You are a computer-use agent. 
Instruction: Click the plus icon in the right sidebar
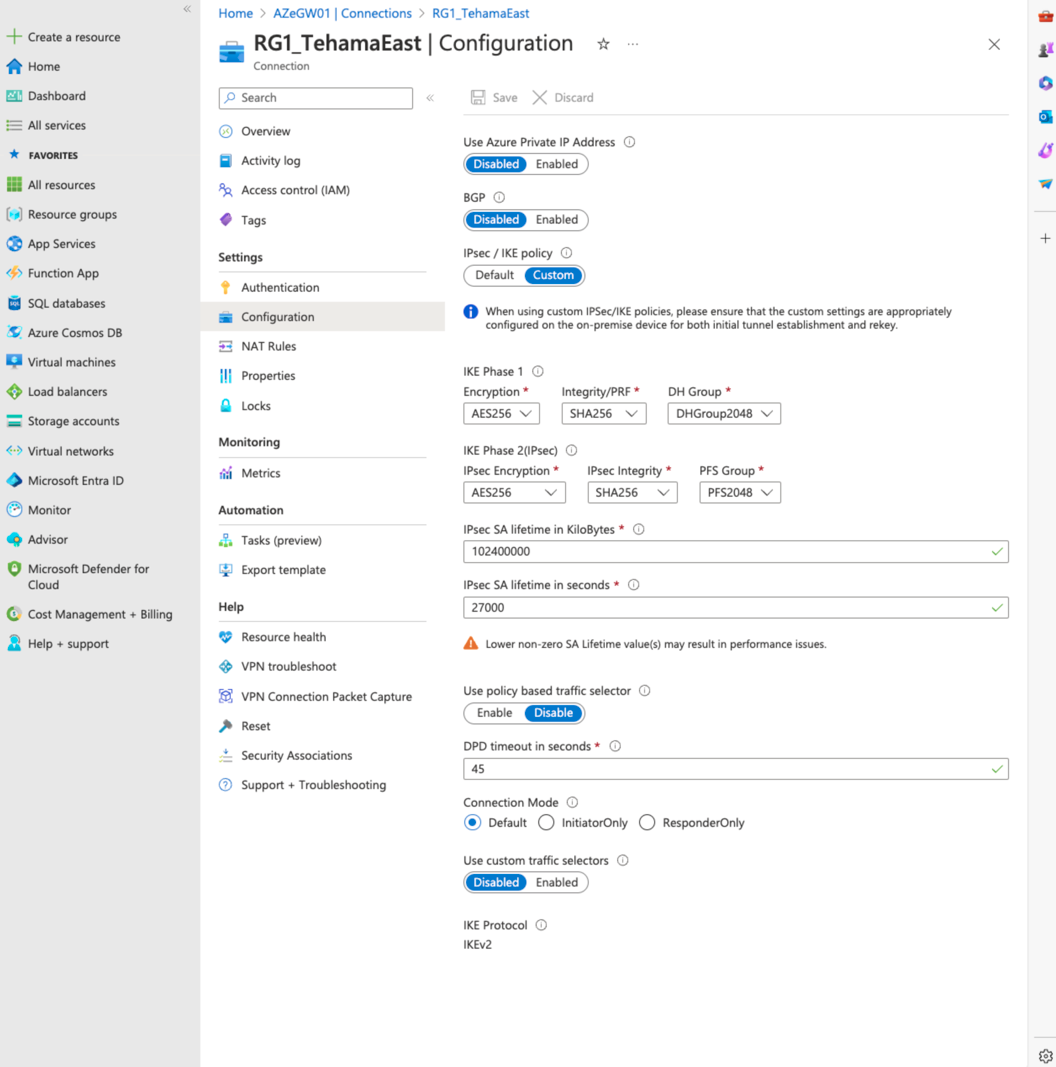point(1045,238)
